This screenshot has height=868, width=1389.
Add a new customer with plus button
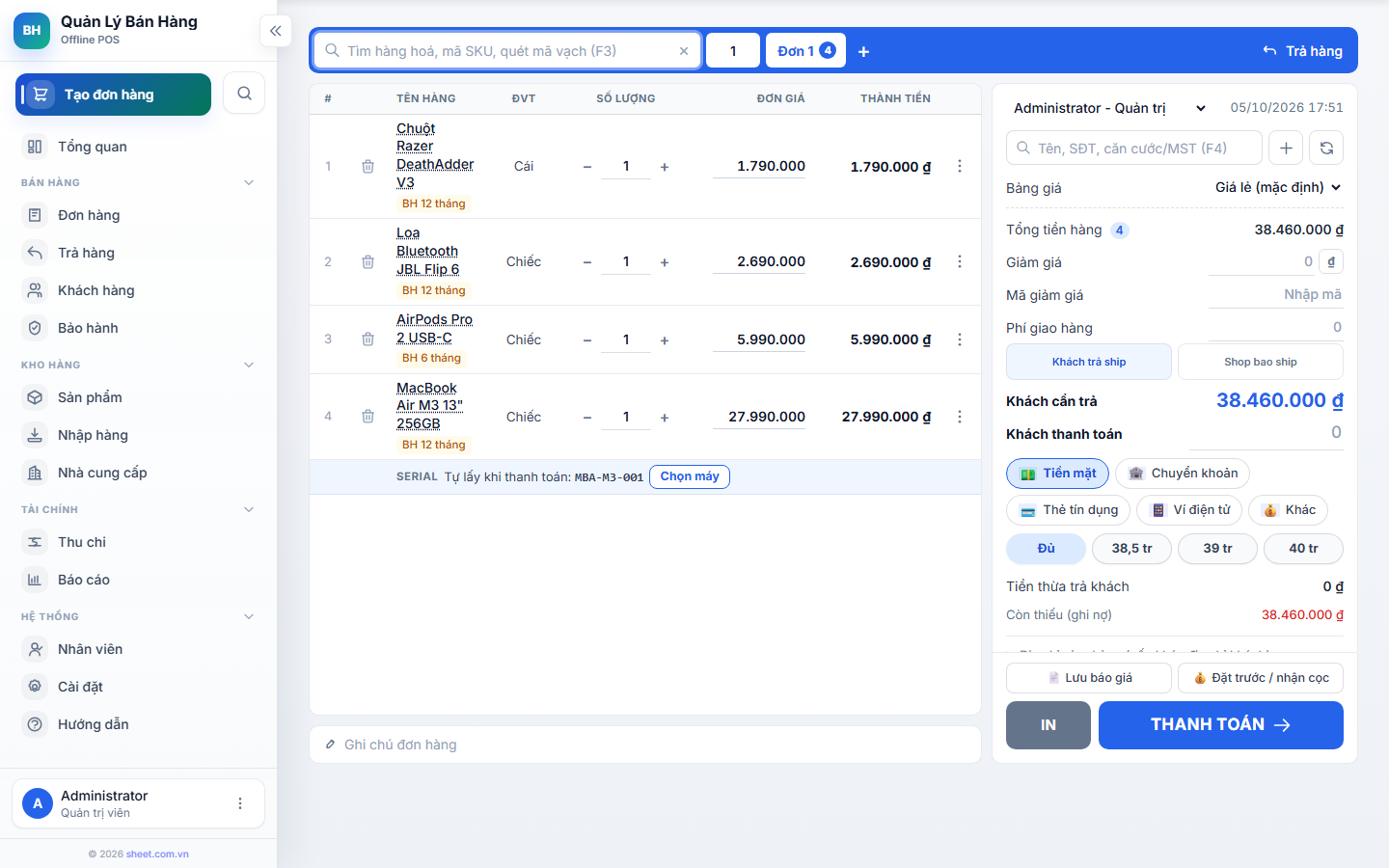click(x=1286, y=148)
